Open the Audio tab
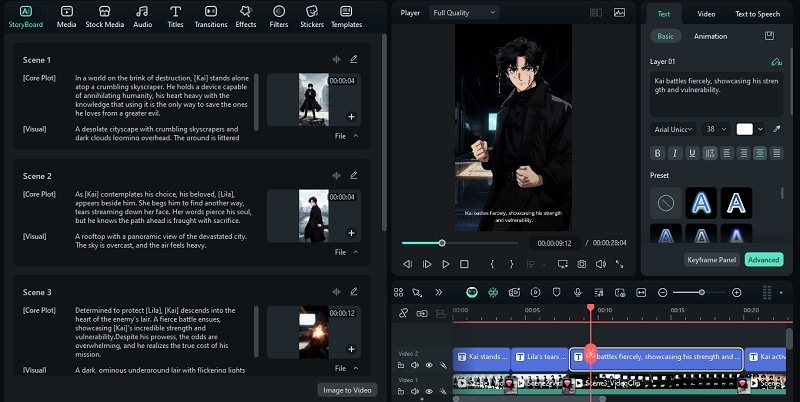 coord(142,17)
